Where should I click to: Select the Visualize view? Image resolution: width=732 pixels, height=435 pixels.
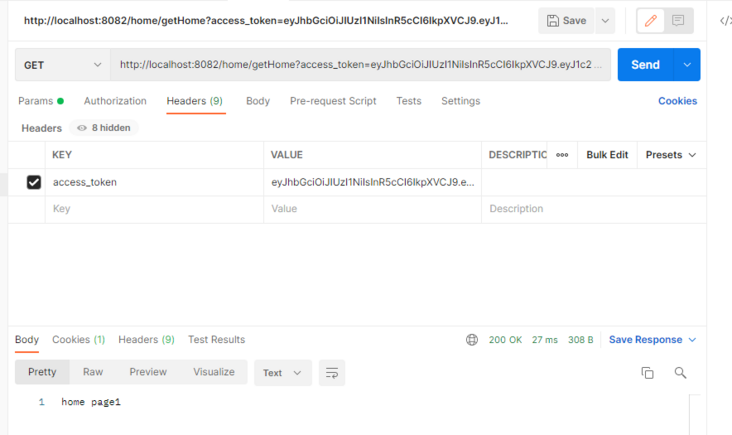[214, 372]
